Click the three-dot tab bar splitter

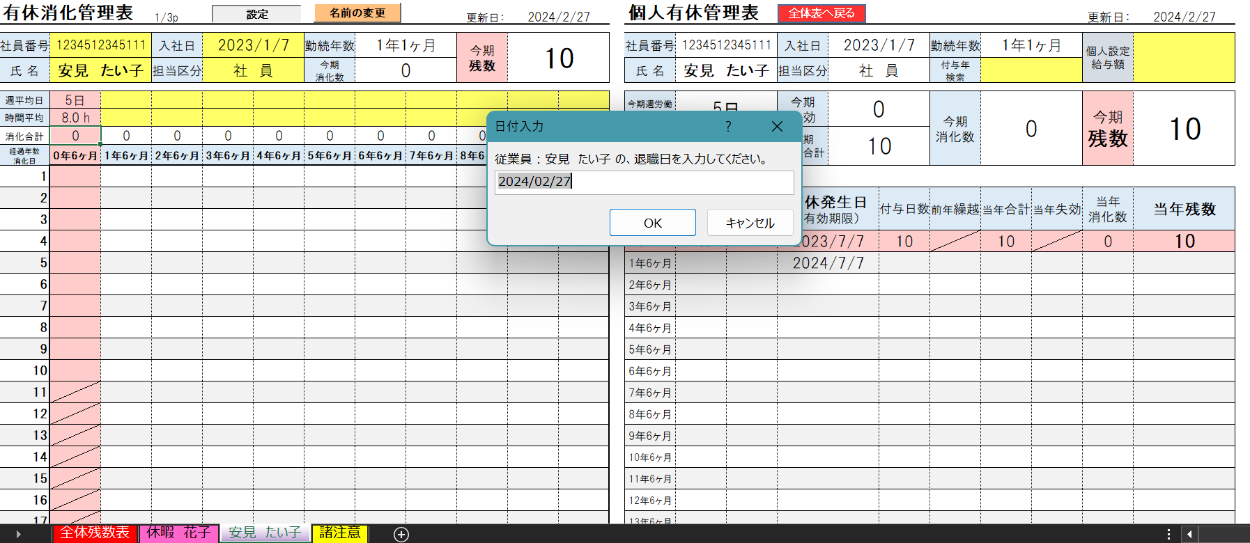point(1168,534)
